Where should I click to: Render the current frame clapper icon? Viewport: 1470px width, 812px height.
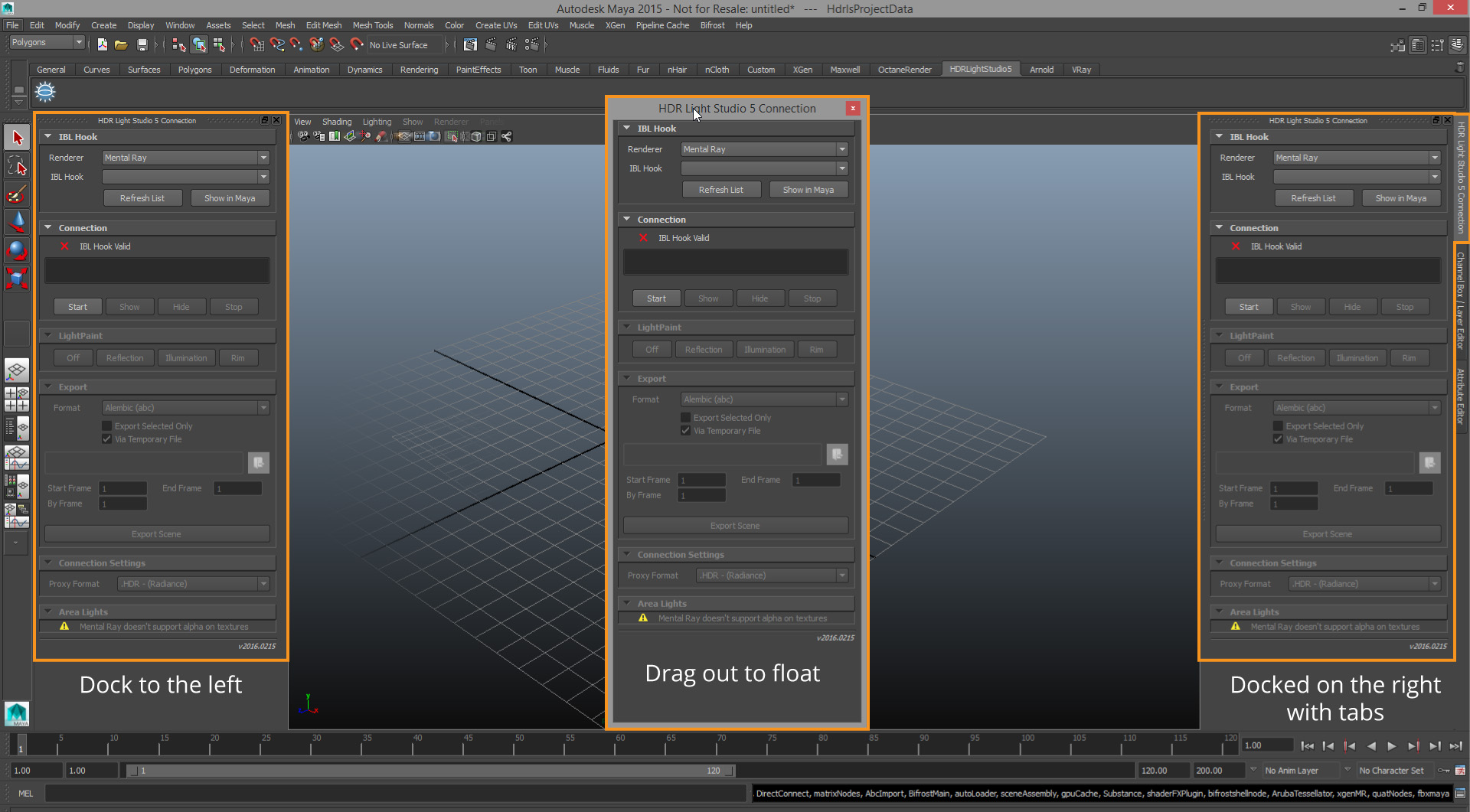491,45
